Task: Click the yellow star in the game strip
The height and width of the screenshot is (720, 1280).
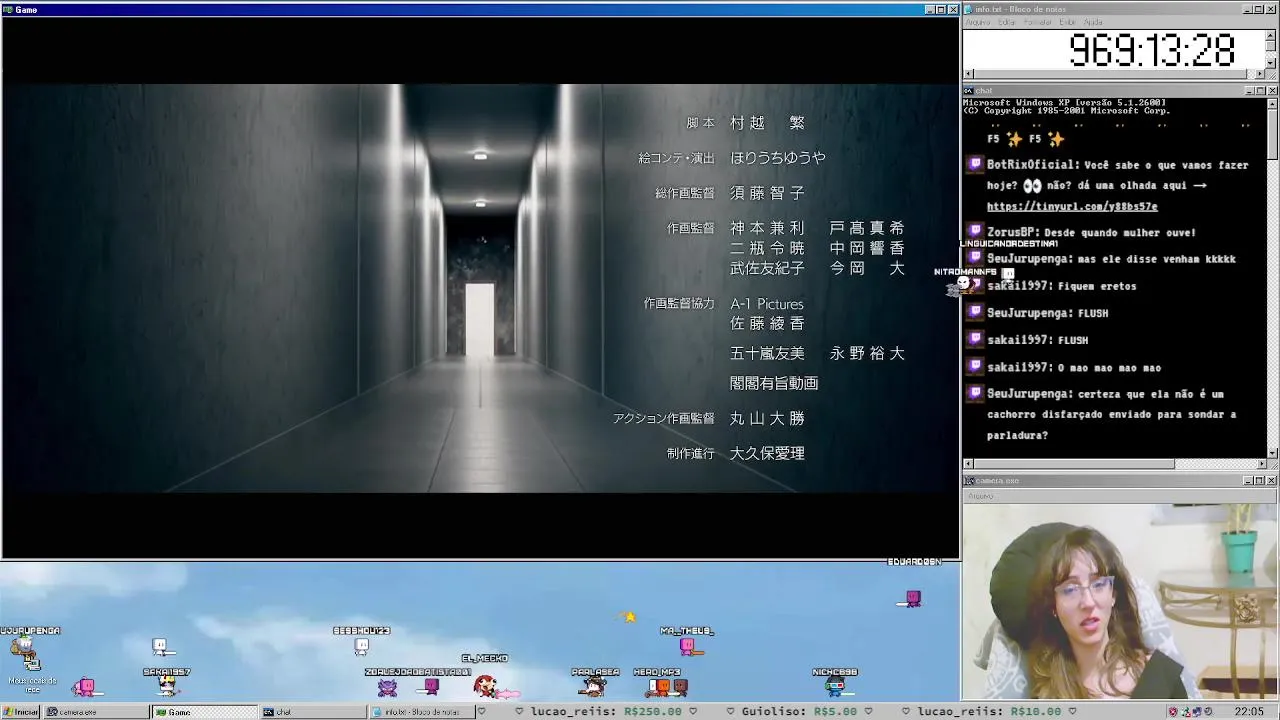Action: pyautogui.click(x=629, y=617)
